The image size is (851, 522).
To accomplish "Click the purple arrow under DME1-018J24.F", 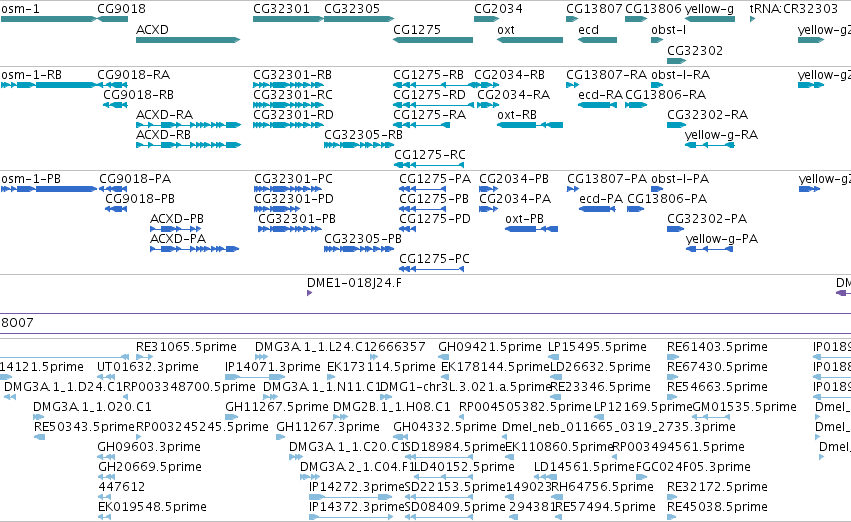I will click(309, 294).
